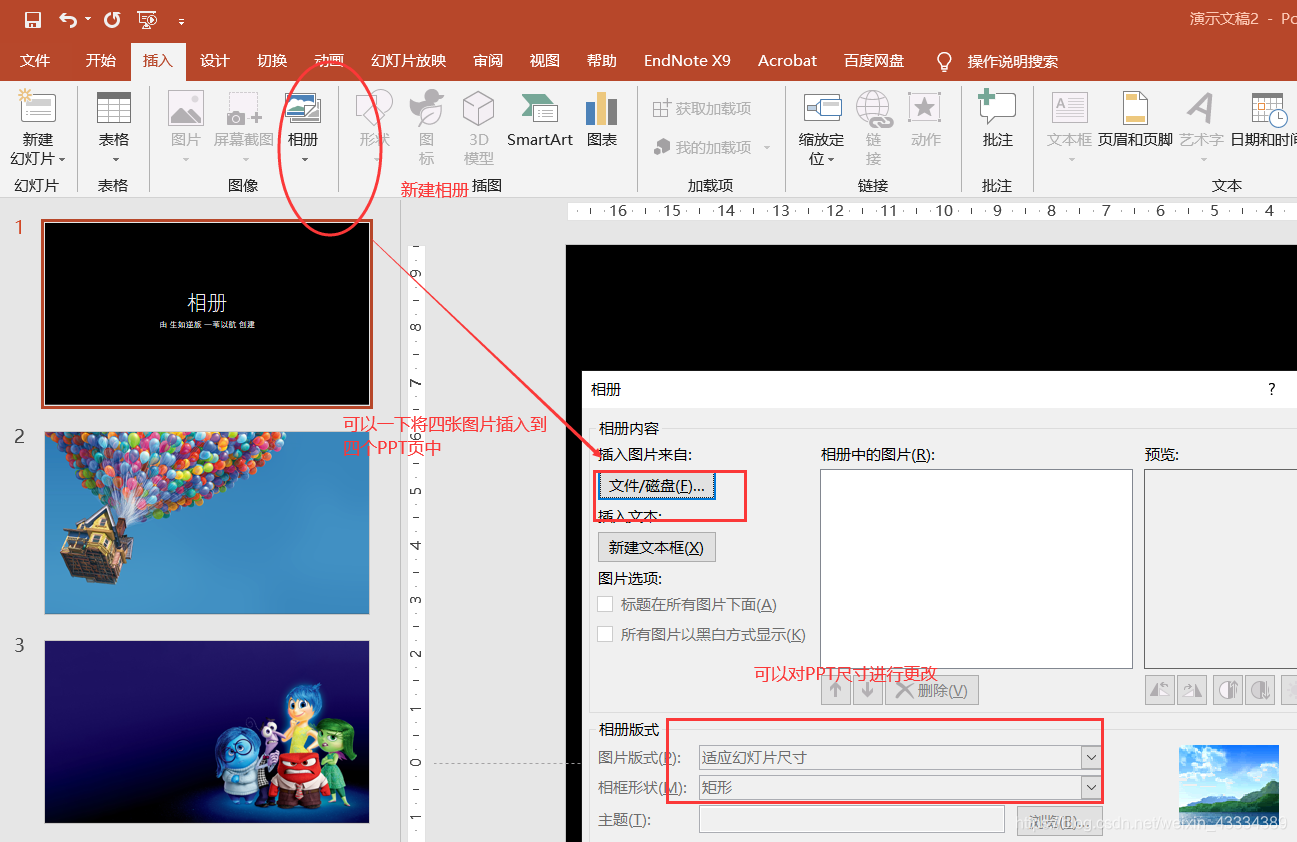Screen dimensions: 1297x842
Task: Click the start presentation from beginning icon
Action: point(147,19)
